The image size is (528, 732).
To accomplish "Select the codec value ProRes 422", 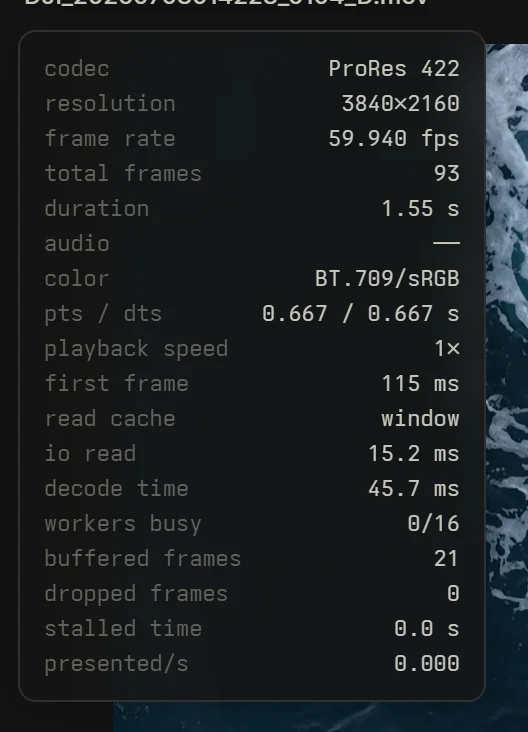I will coord(394,69).
